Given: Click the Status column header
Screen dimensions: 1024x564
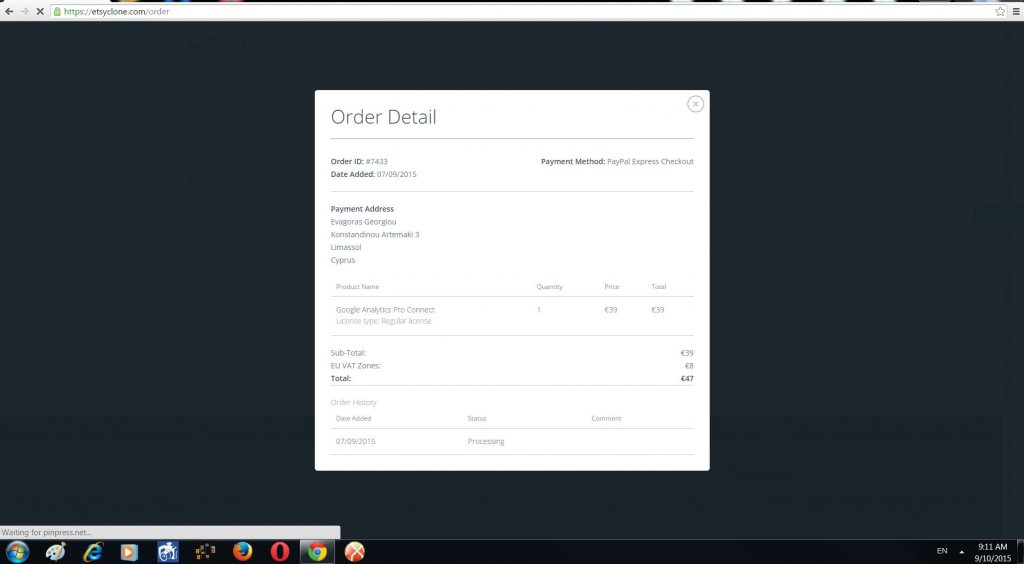Looking at the screenshot, I should point(477,418).
